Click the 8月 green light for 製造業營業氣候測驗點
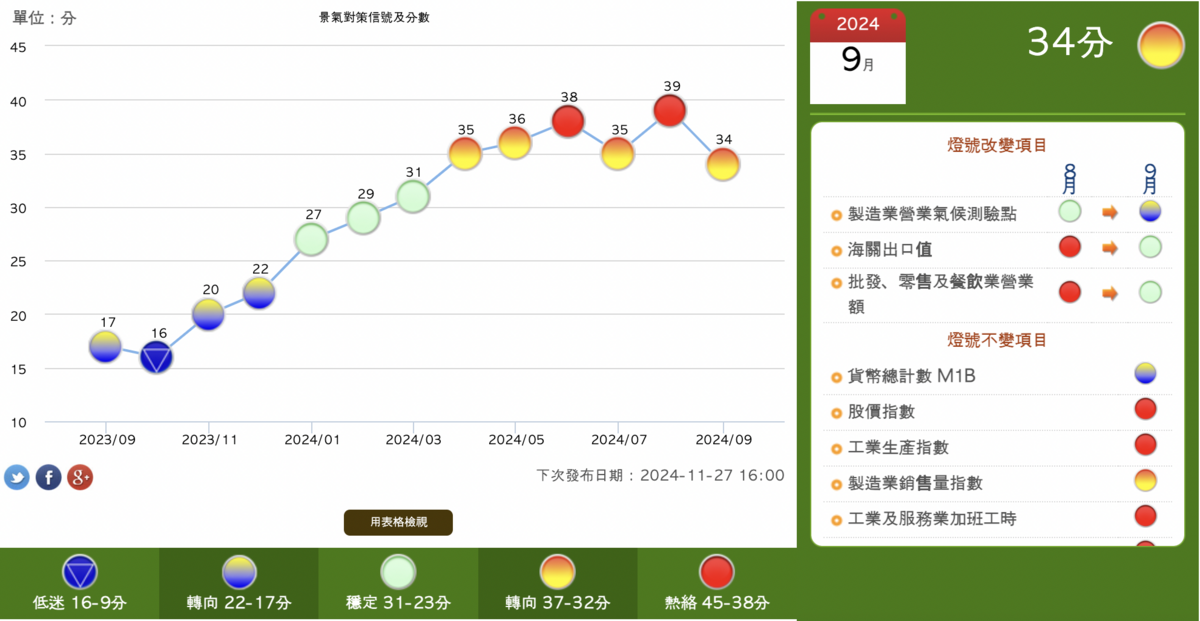Image resolution: width=1200 pixels, height=621 pixels. click(1070, 211)
